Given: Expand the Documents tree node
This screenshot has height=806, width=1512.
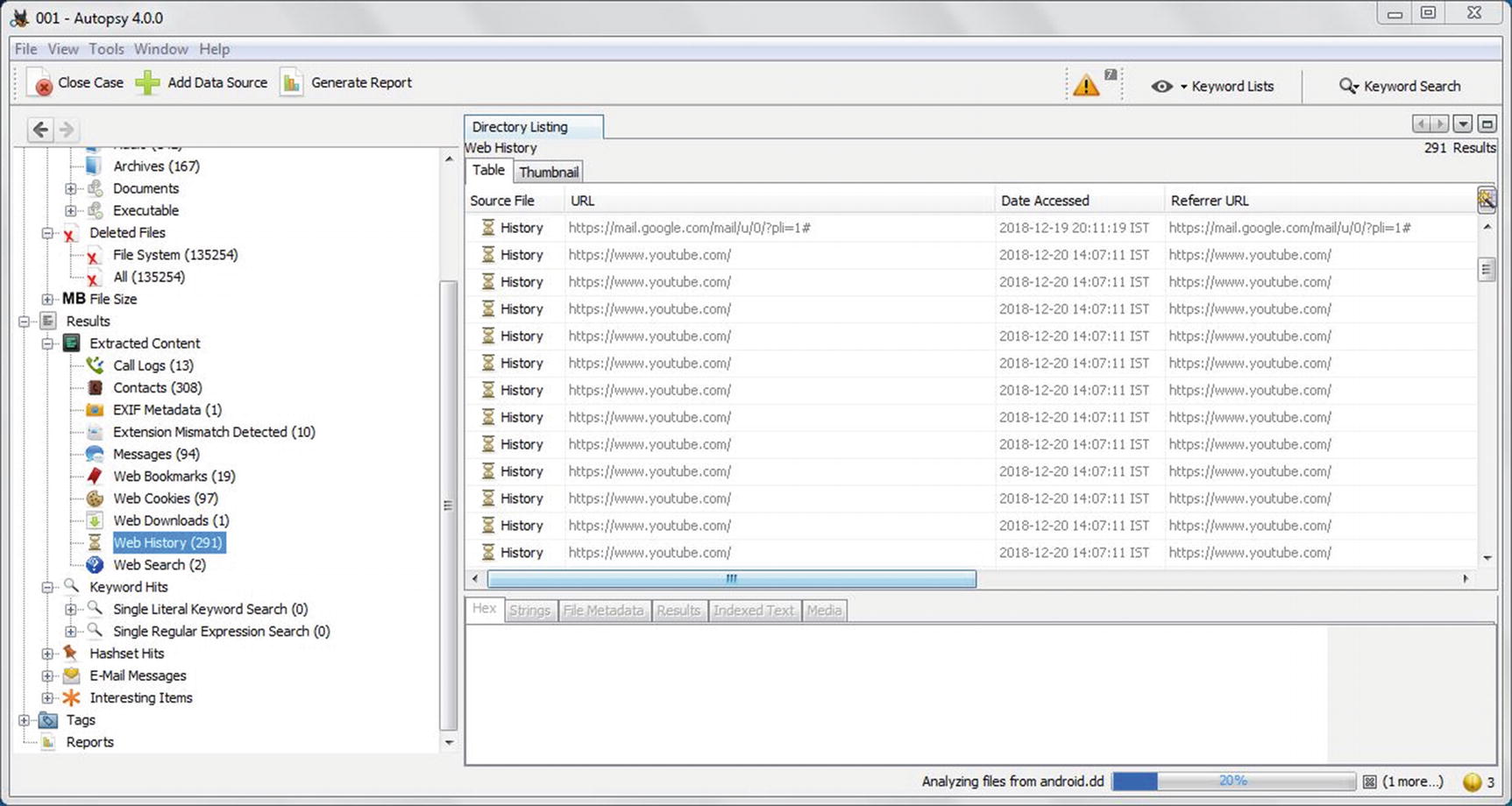Looking at the screenshot, I should pos(71,188).
